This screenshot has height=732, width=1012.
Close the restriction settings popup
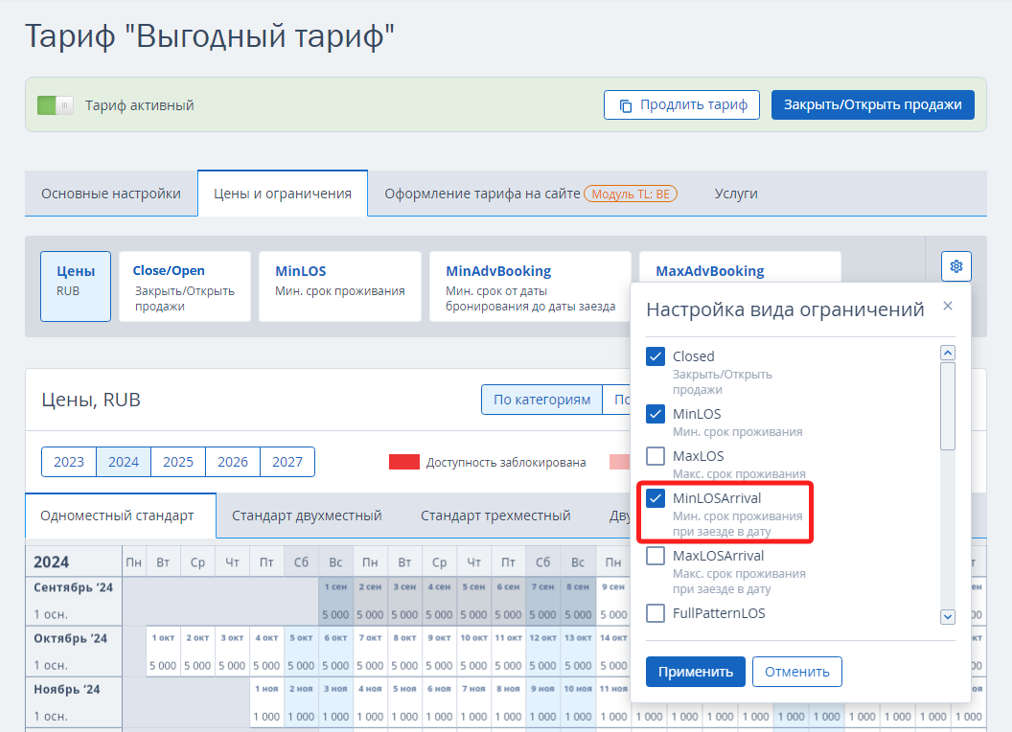coord(948,306)
